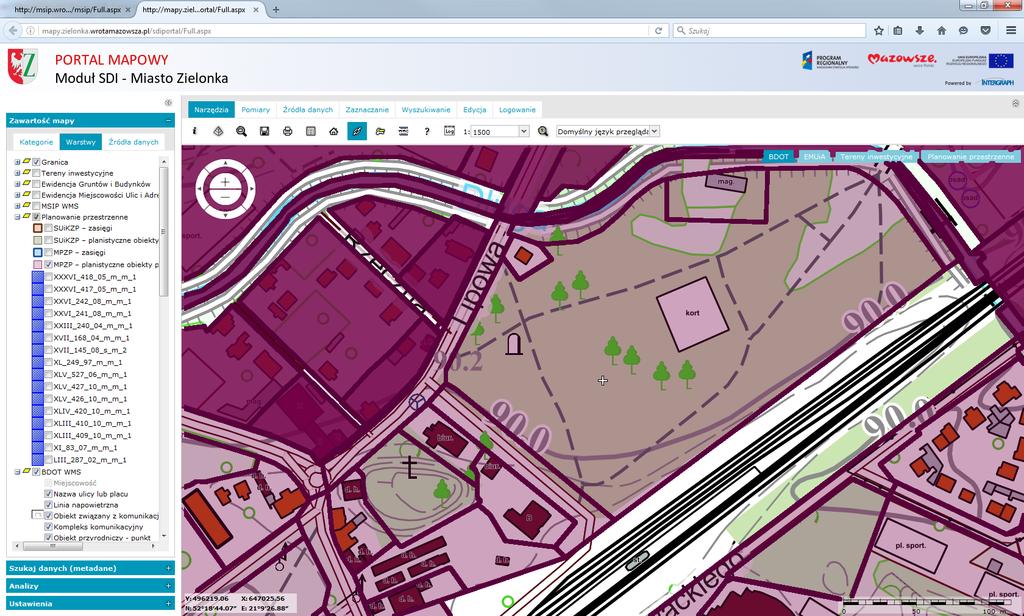This screenshot has width=1024, height=616.
Task: Pan the map north with the top arrow
Action: pos(225,163)
